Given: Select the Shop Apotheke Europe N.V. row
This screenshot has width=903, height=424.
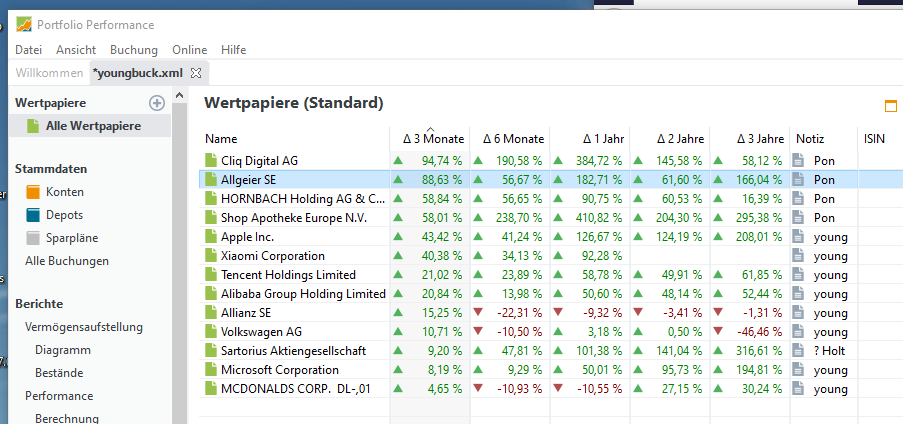Looking at the screenshot, I should 551,218.
